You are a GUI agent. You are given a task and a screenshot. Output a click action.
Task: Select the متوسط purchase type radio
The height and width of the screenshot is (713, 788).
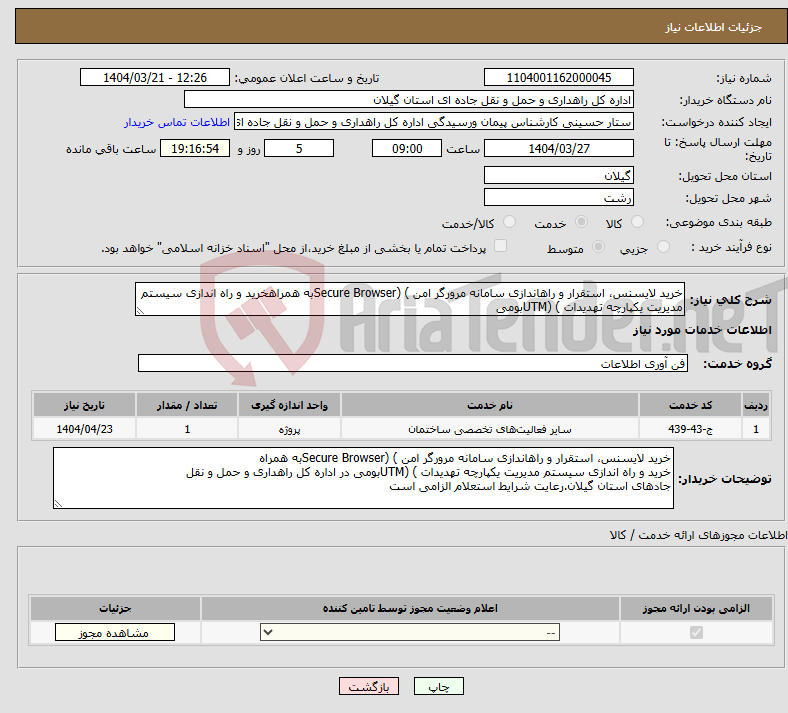[x=599, y=247]
